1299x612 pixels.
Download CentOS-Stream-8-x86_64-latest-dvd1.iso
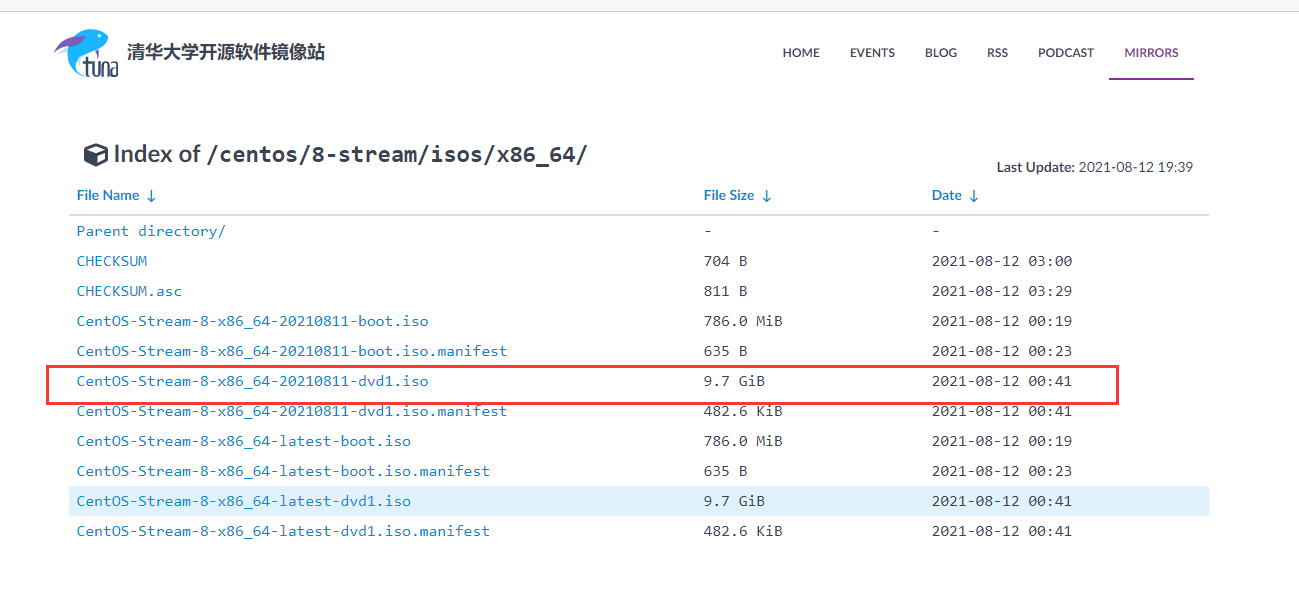pyautogui.click(x=244, y=501)
